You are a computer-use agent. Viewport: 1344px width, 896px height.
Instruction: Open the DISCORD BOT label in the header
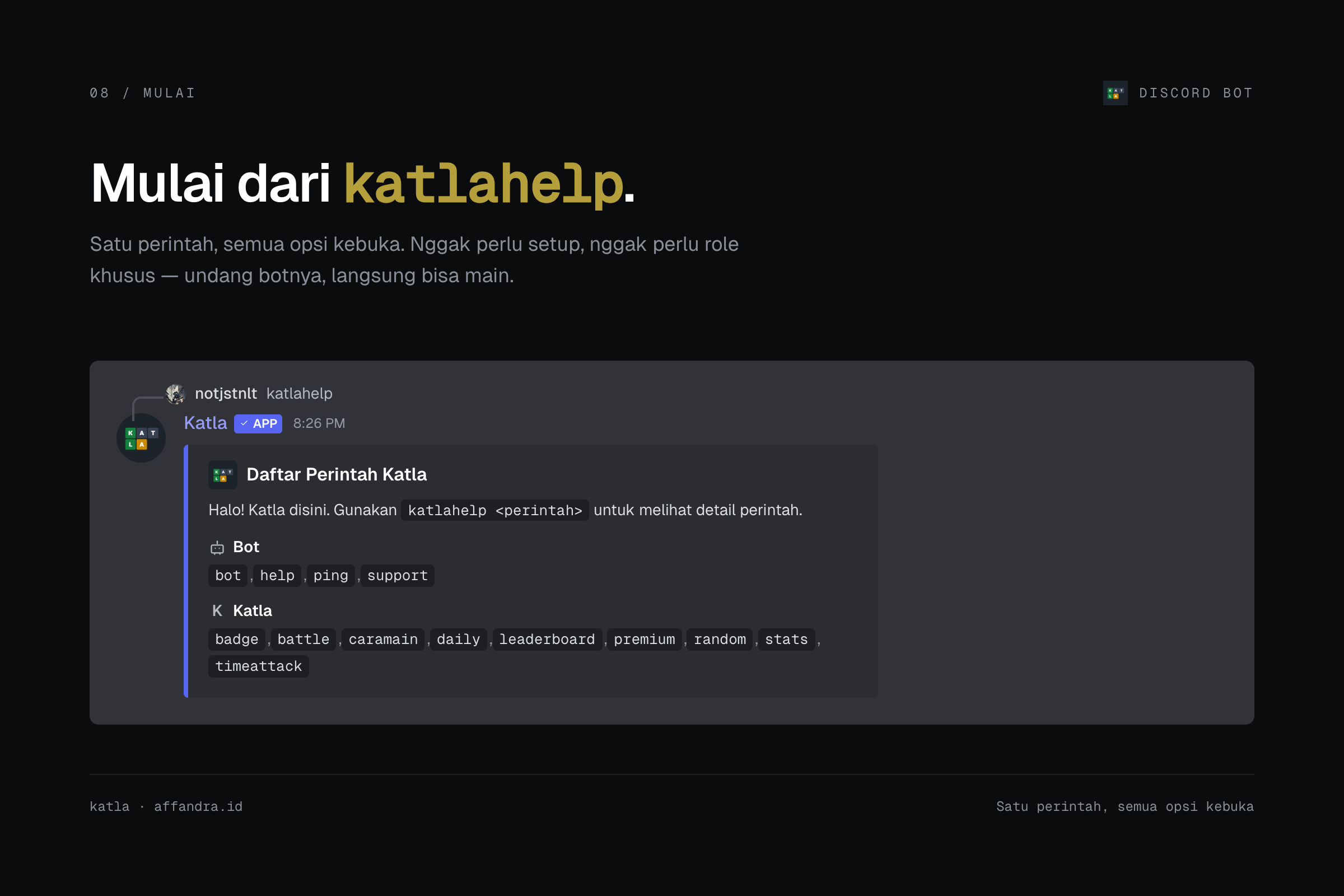click(1196, 92)
